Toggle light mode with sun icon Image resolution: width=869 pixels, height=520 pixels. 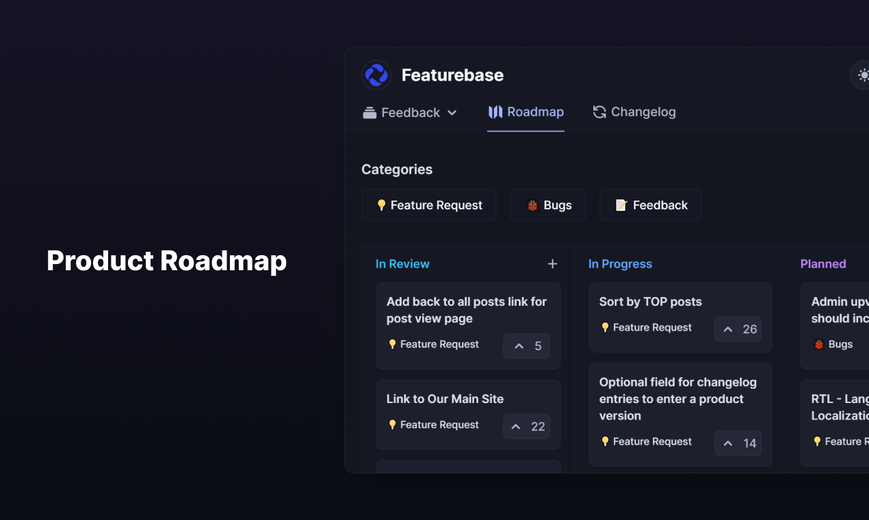pyautogui.click(x=862, y=75)
